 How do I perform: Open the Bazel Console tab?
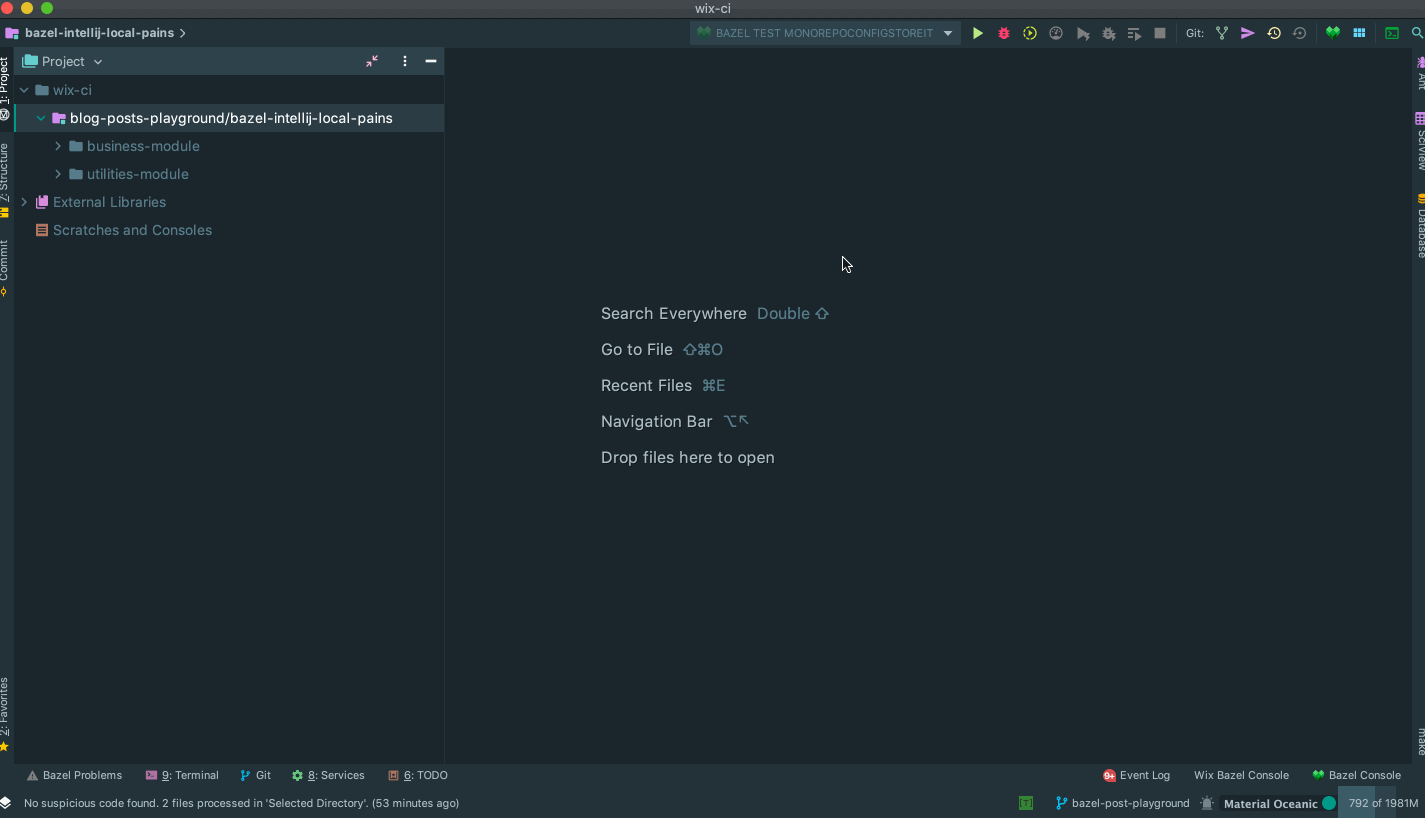point(1357,775)
